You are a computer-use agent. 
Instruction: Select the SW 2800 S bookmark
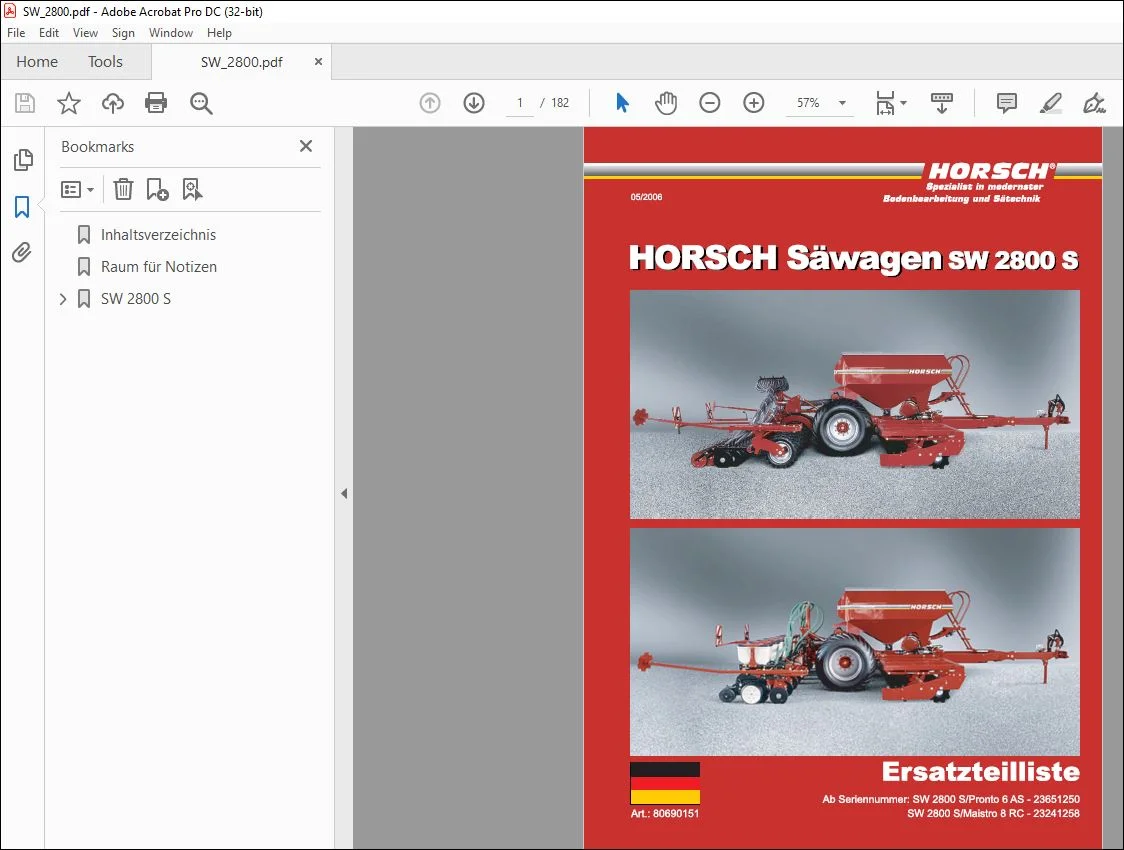coord(136,299)
